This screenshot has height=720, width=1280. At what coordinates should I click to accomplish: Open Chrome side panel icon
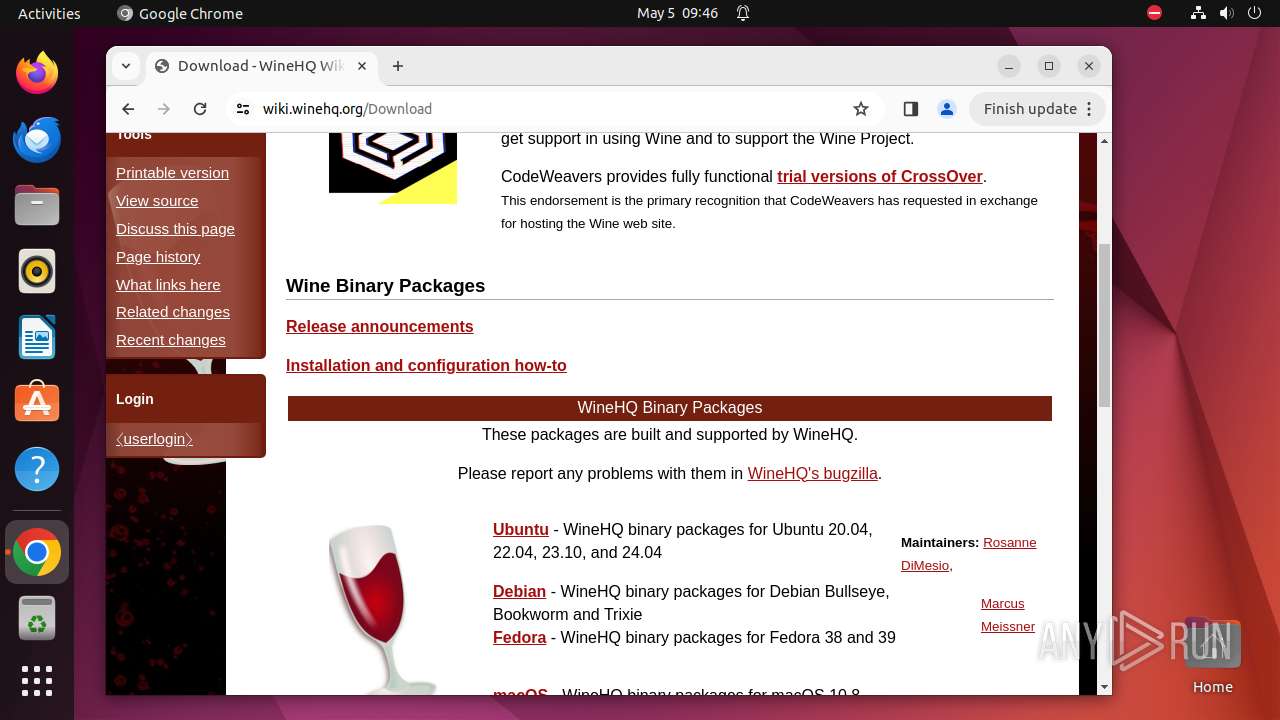pyautogui.click(x=910, y=109)
